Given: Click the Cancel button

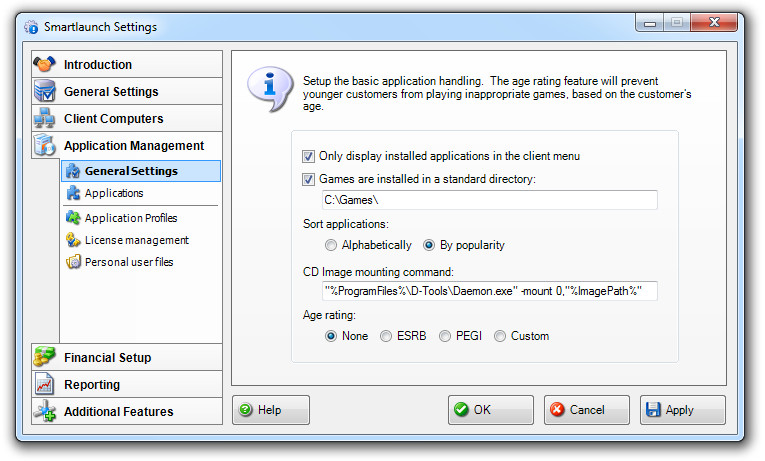Looking at the screenshot, I should coord(586,410).
